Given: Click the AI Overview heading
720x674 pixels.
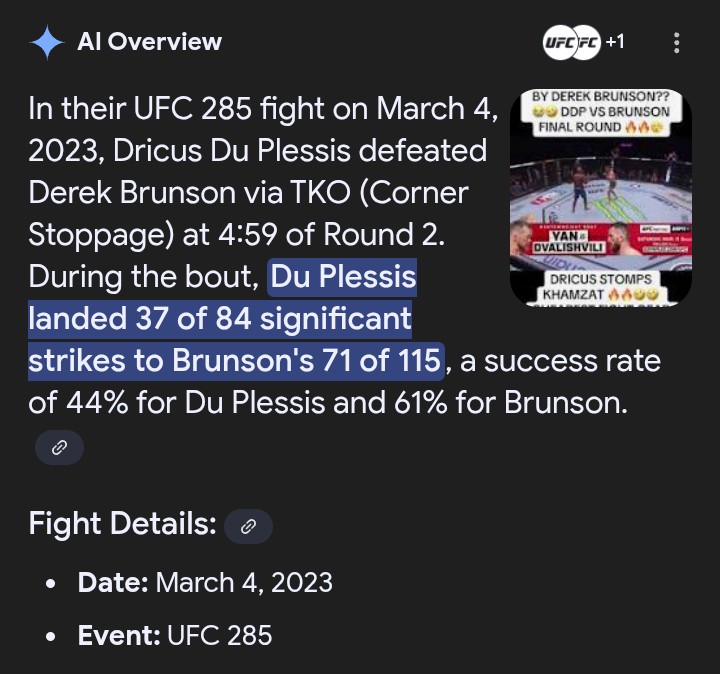Looking at the screenshot, I should [149, 42].
